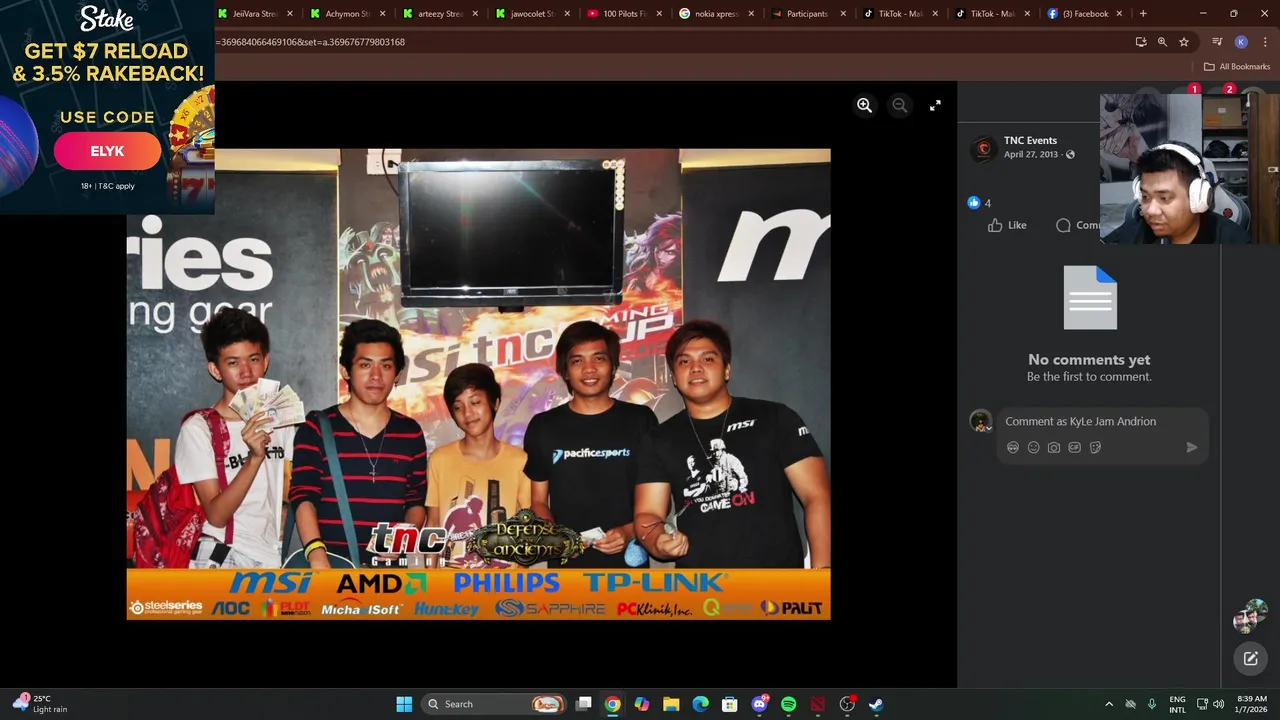Open the April 27, 2013 post date link
This screenshot has width=1280, height=720.
click(1031, 155)
